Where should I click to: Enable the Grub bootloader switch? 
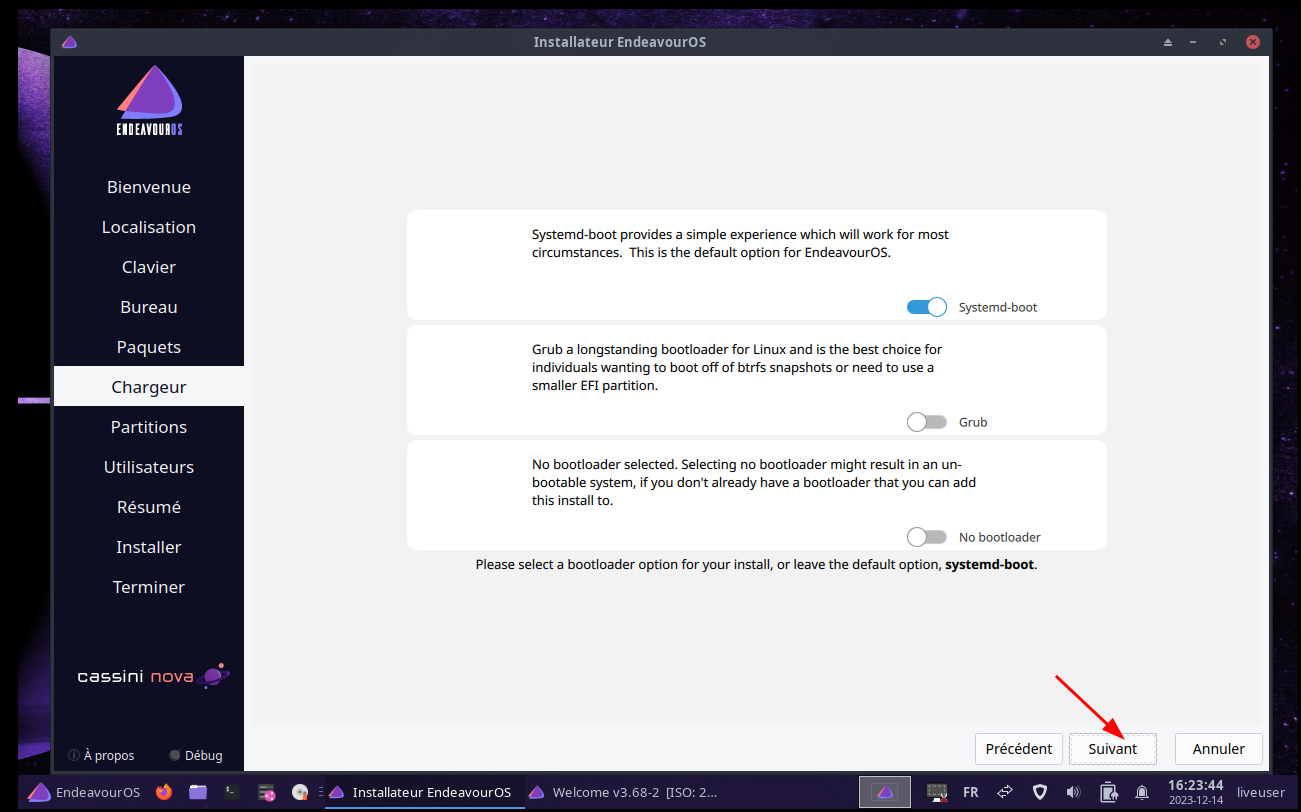coord(926,423)
